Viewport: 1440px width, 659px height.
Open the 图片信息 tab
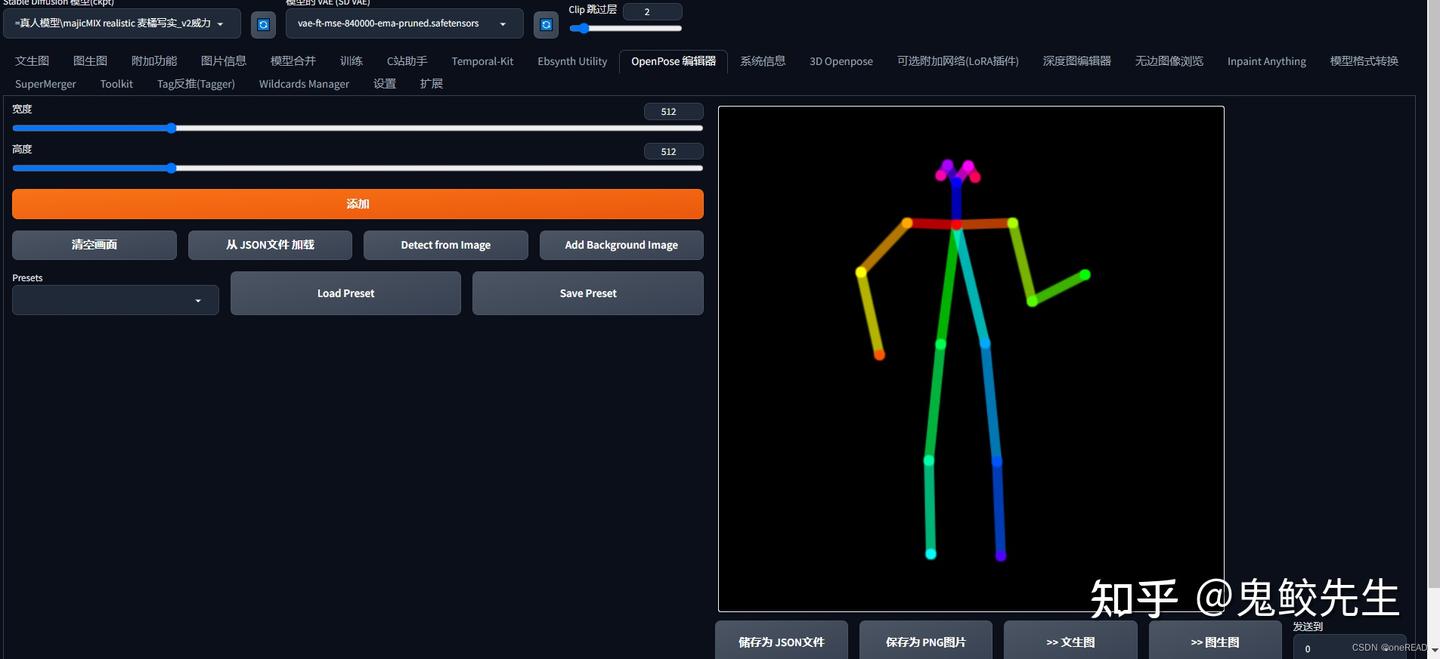coord(223,61)
